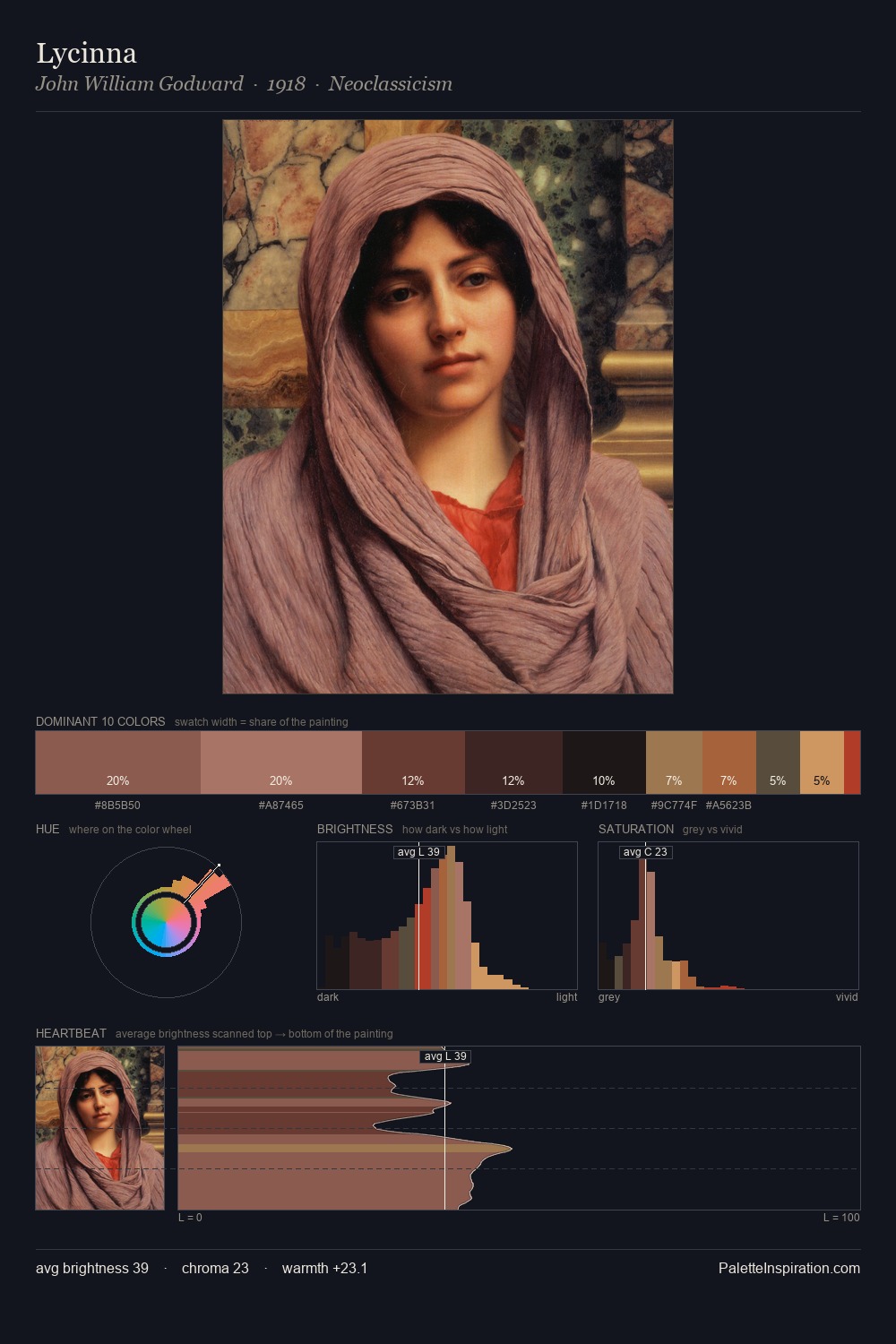Click the 'light' axis label under Brightness
Viewport: 896px width, 1344px height.
click(567, 997)
